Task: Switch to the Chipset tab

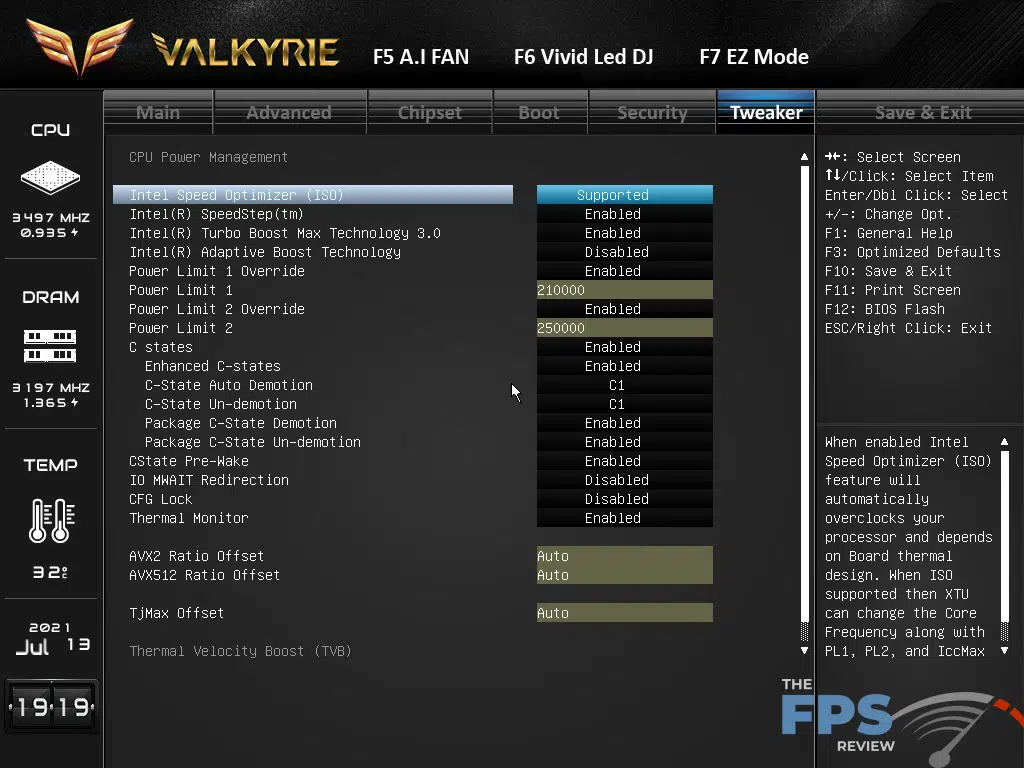Action: tap(430, 112)
